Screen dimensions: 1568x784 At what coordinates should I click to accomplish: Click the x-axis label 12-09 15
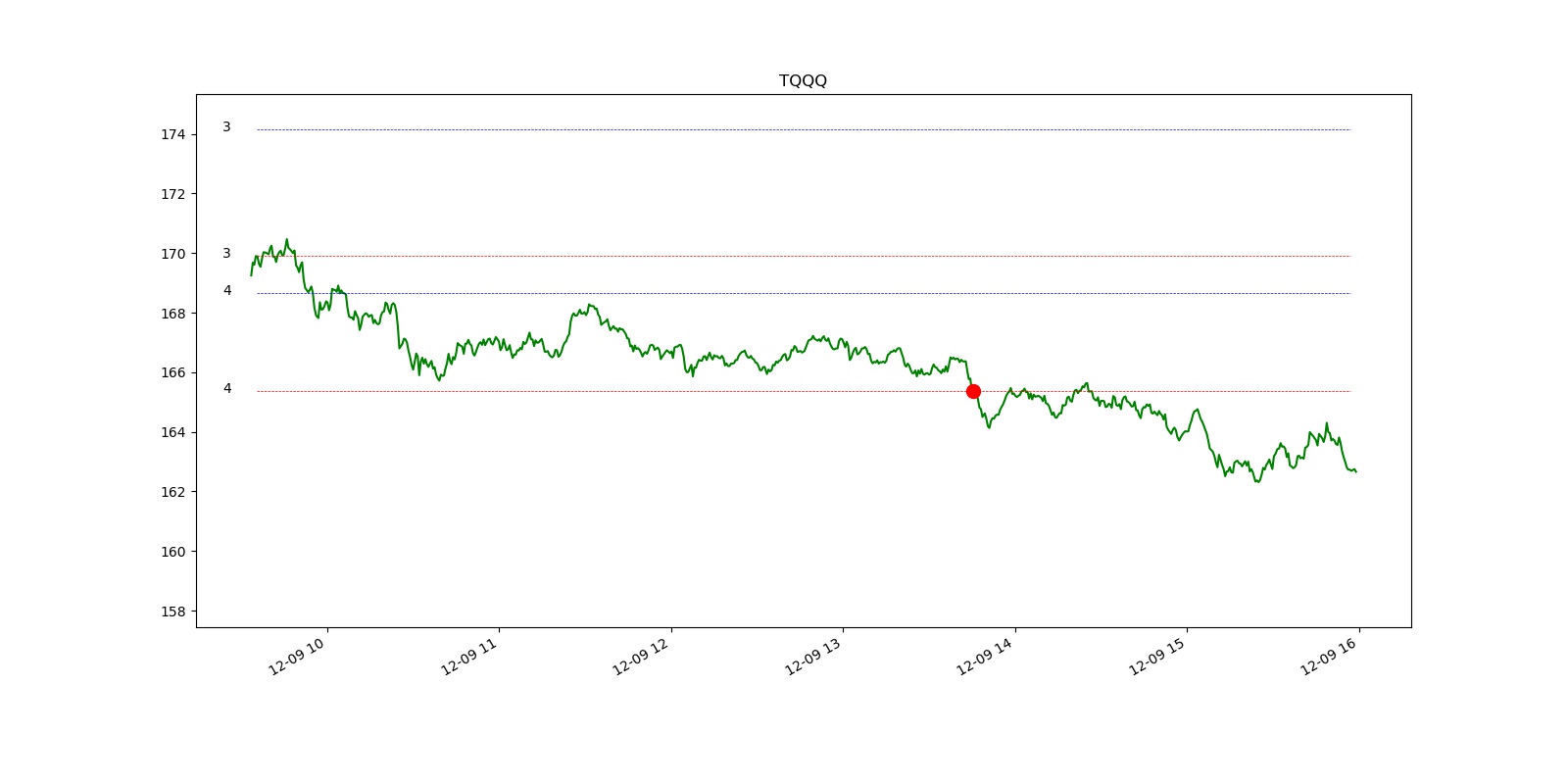click(x=1156, y=657)
